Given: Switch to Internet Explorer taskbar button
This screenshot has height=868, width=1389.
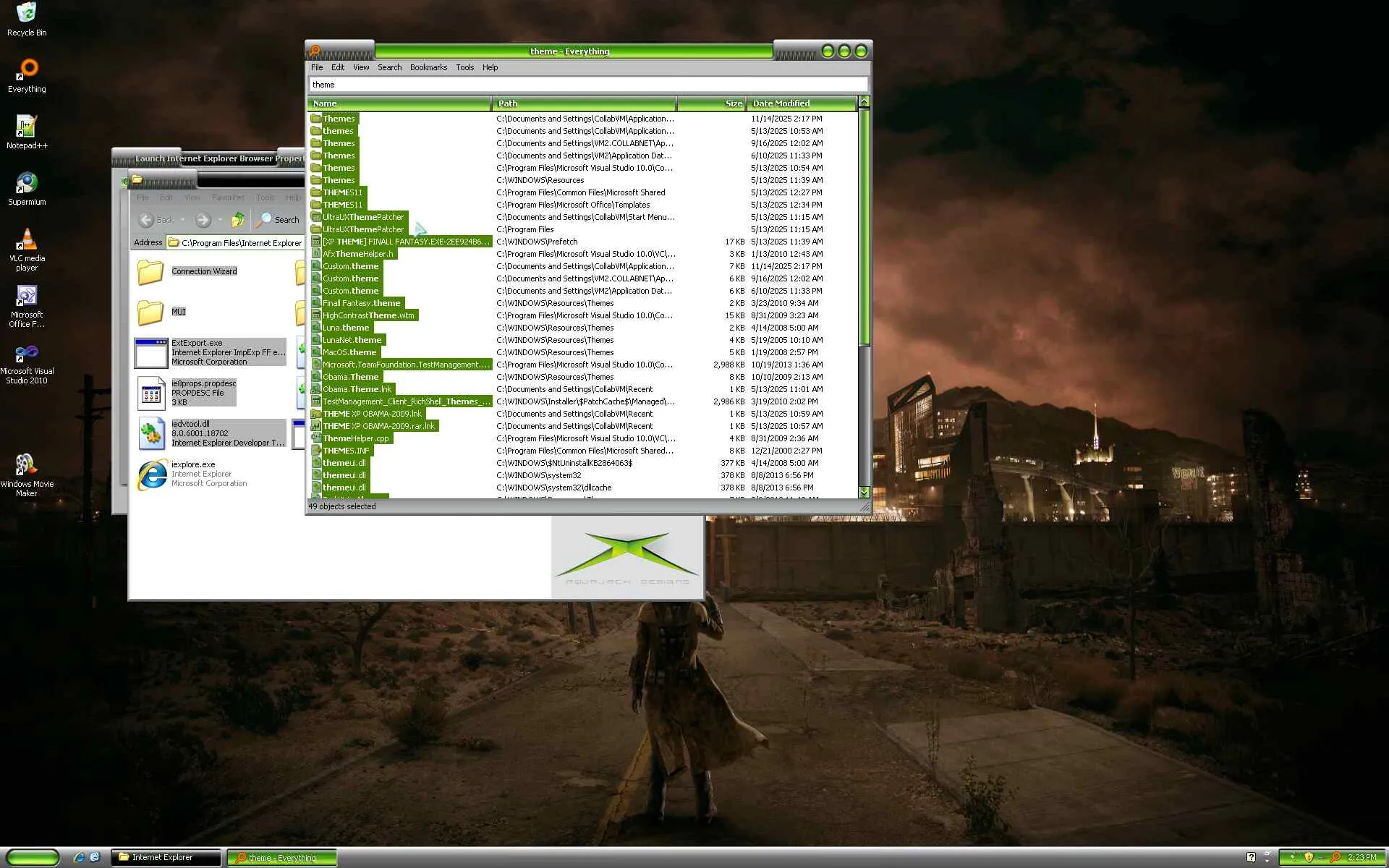Looking at the screenshot, I should click(x=166, y=857).
